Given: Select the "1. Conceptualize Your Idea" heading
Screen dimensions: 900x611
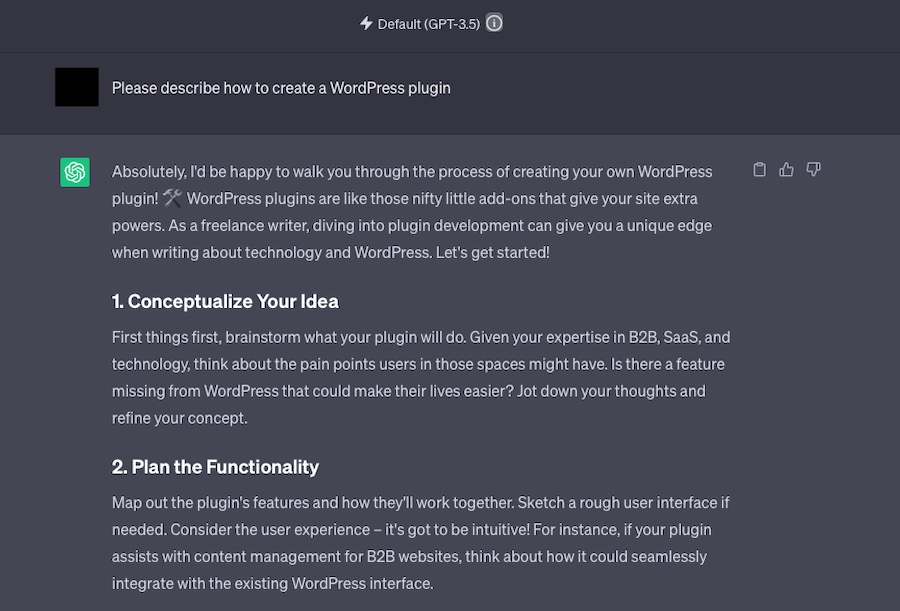Looking at the screenshot, I should click(x=225, y=301).
